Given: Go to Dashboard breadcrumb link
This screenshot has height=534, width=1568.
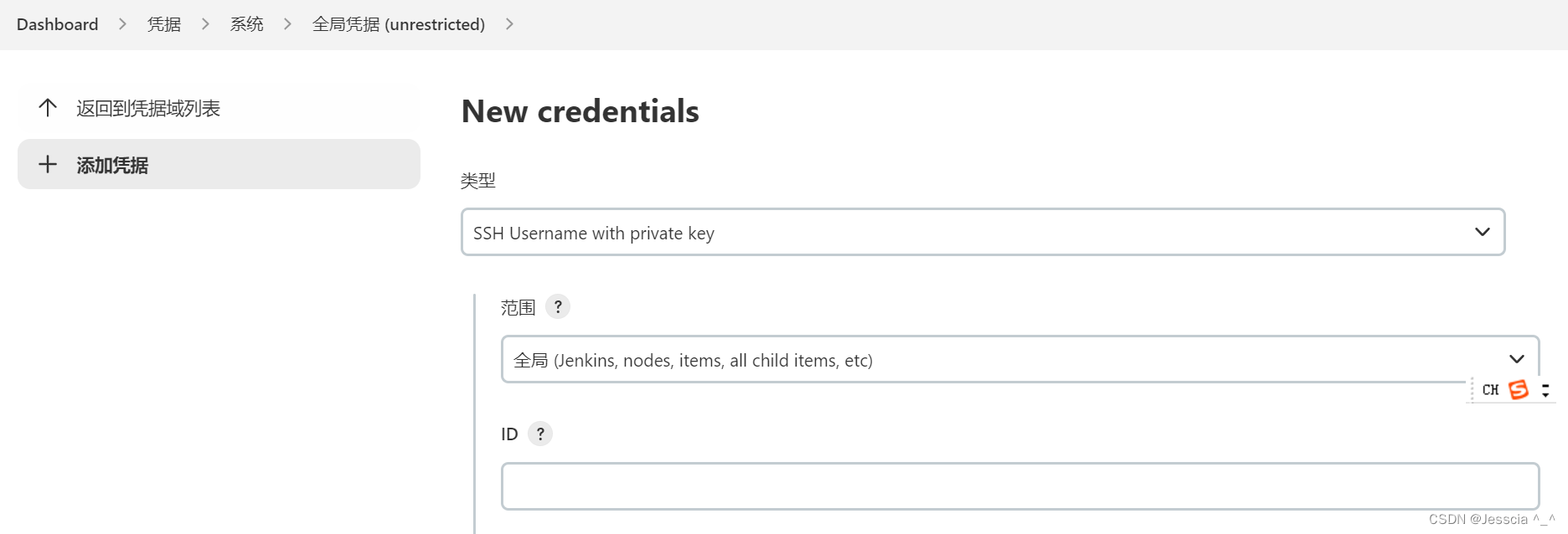Looking at the screenshot, I should [x=57, y=24].
